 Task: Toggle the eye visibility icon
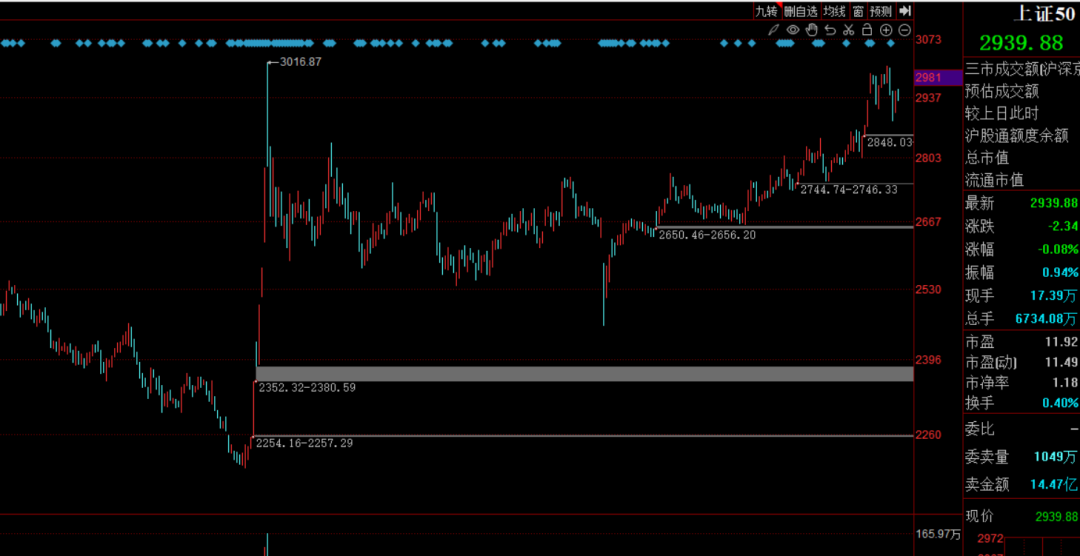pyautogui.click(x=792, y=30)
